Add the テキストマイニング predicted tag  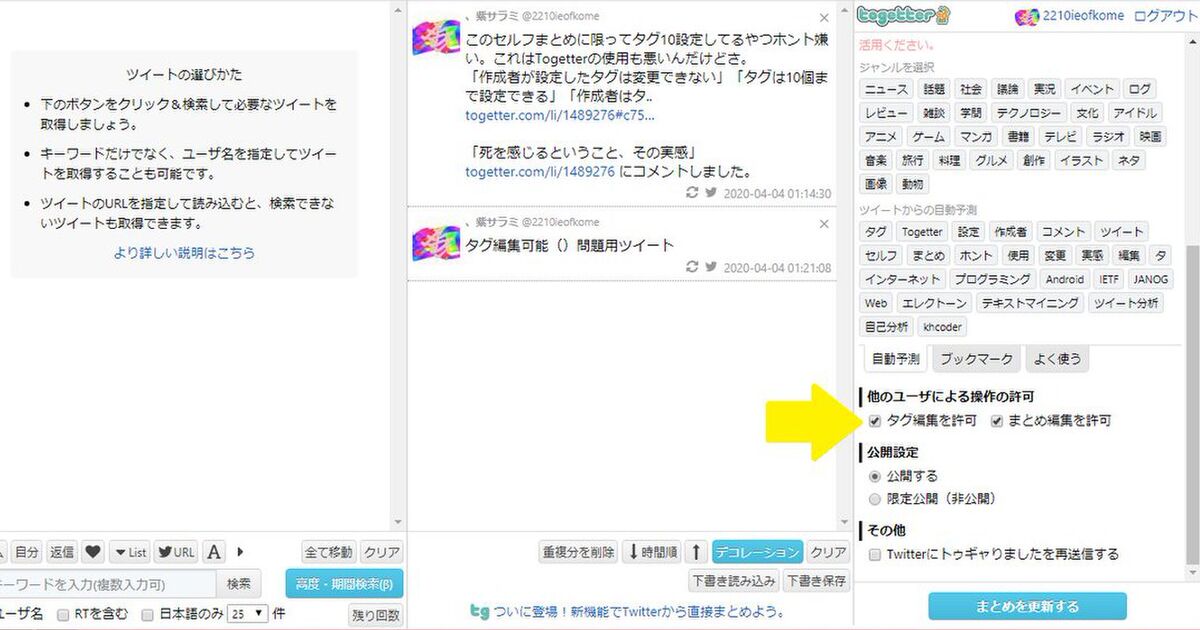click(x=1030, y=303)
